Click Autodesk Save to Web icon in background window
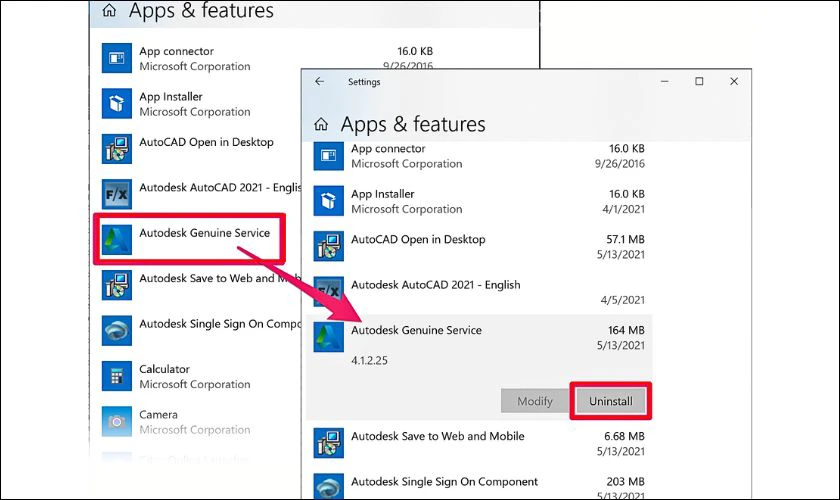The image size is (840, 500). click(117, 285)
